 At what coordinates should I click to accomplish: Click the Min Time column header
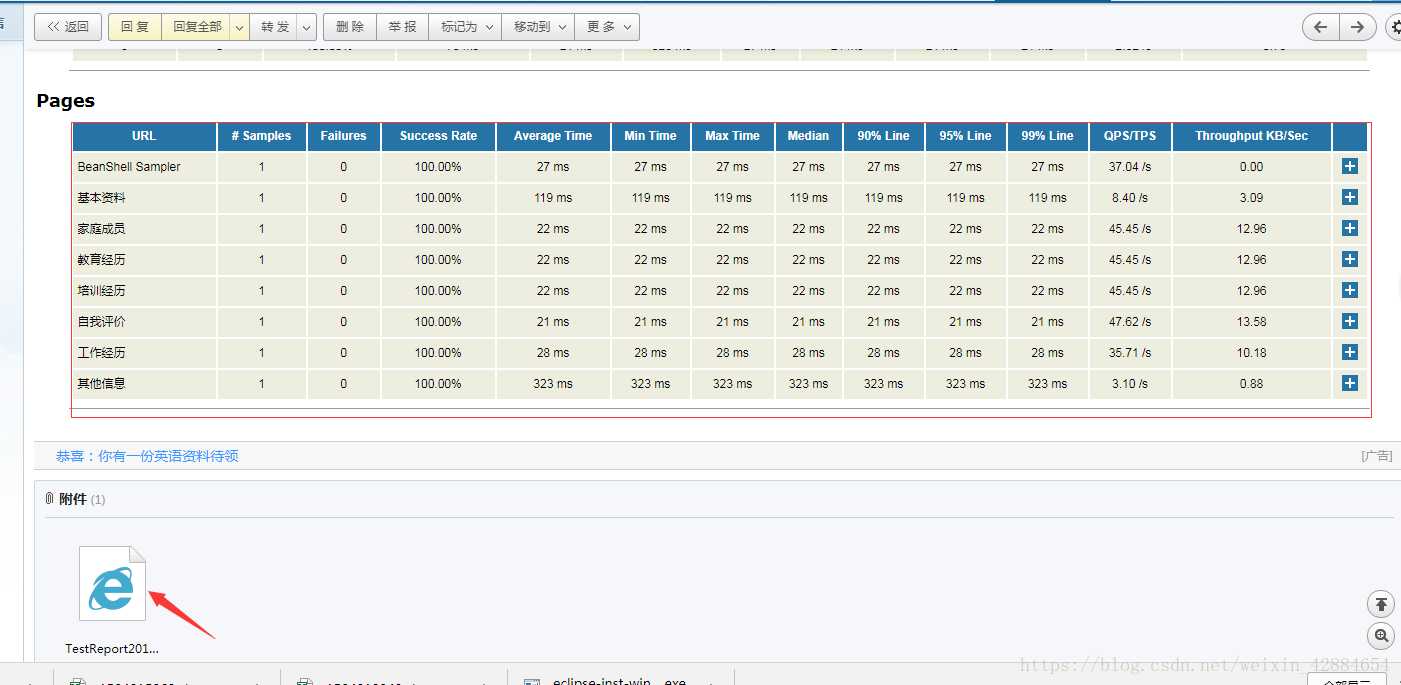(650, 136)
